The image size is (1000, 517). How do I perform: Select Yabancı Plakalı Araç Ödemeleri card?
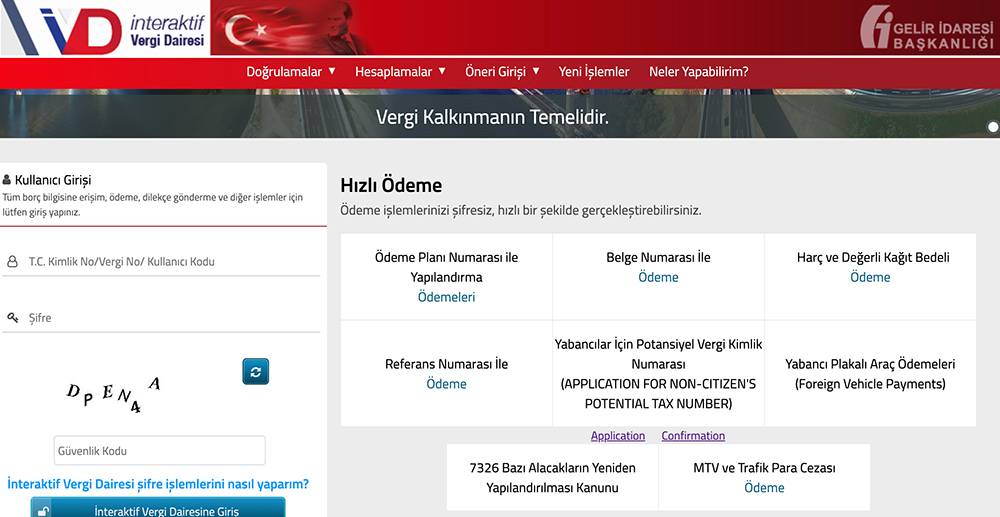(870, 374)
